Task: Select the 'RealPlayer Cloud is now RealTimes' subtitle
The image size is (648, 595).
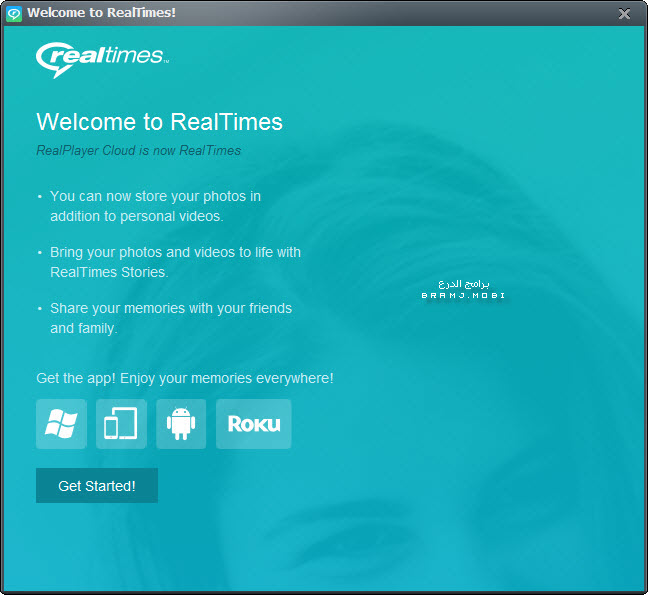Action: pyautogui.click(x=138, y=150)
